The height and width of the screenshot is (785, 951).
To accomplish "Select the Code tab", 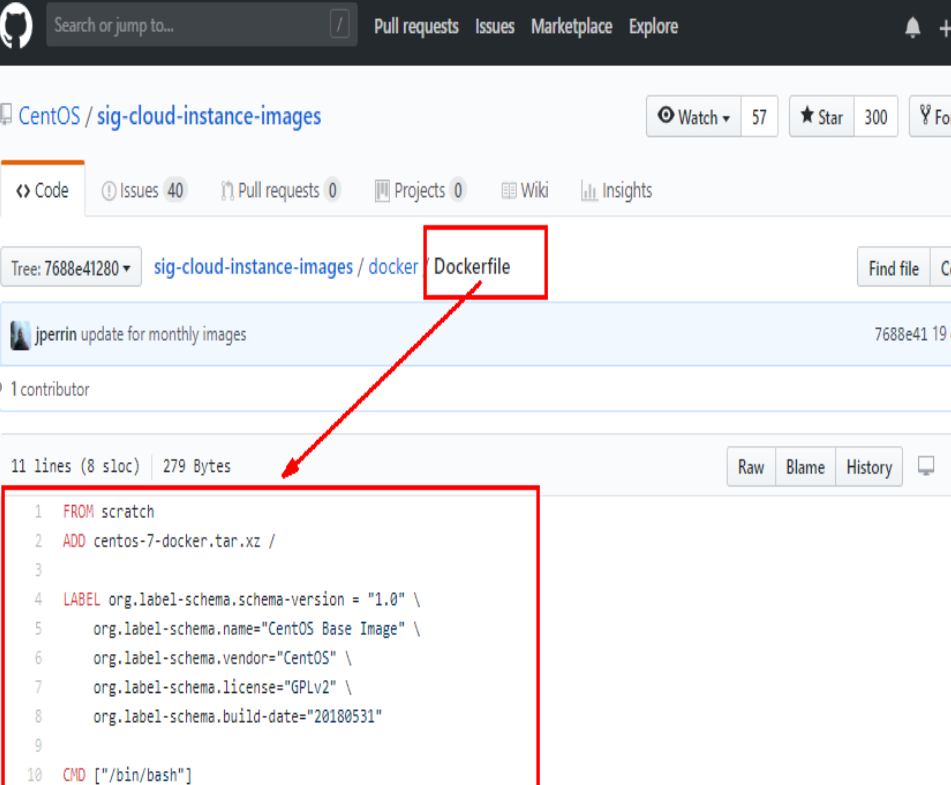I will click(42, 190).
